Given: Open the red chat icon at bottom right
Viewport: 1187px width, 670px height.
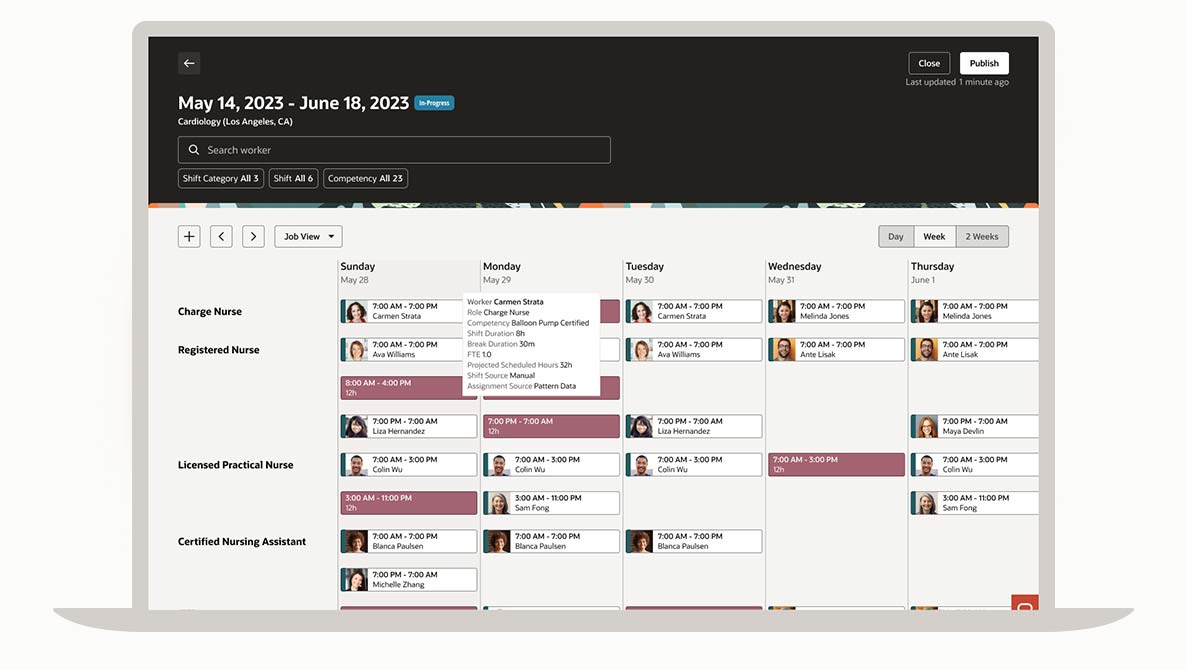Looking at the screenshot, I should click(1024, 604).
